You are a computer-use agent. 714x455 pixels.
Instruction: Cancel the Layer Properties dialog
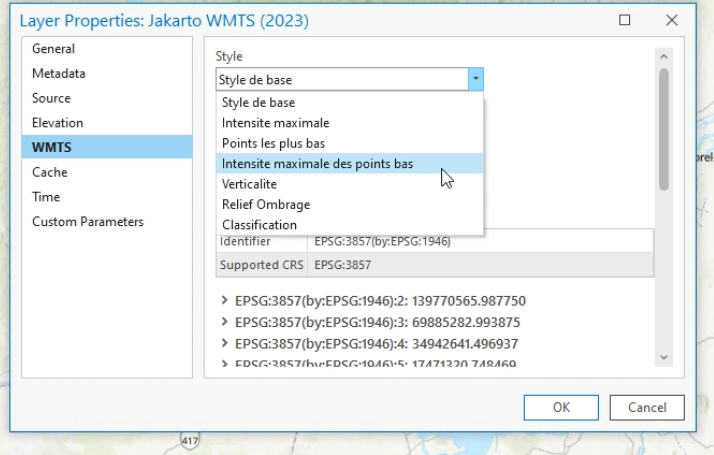tap(646, 407)
